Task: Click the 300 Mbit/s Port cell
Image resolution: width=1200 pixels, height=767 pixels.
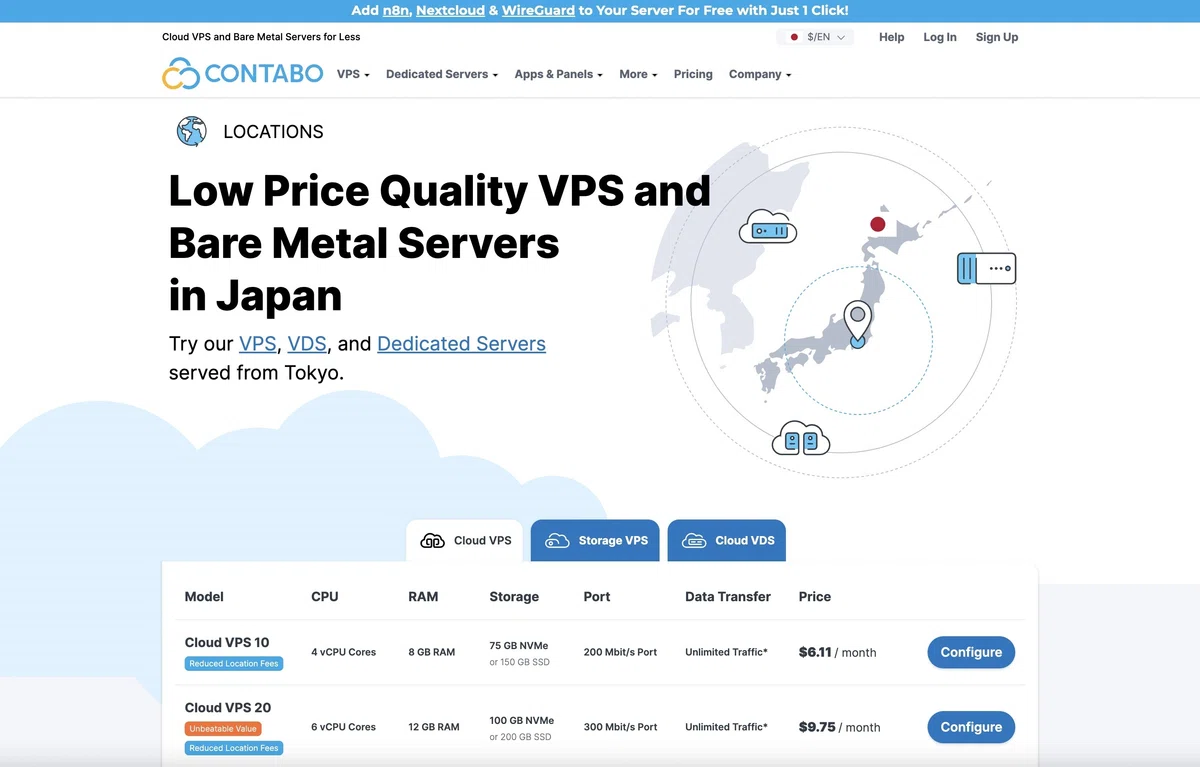Action: [x=620, y=727]
